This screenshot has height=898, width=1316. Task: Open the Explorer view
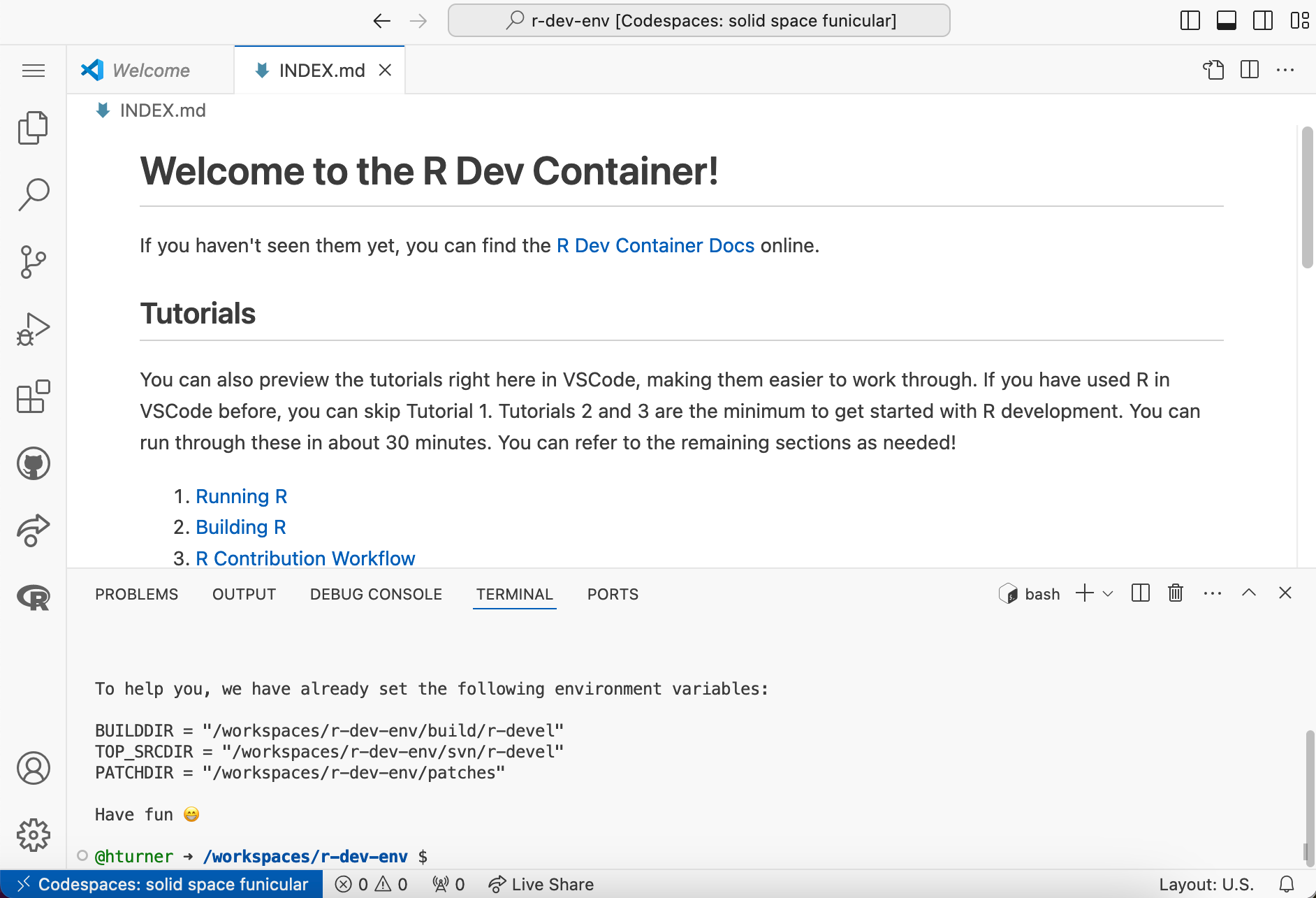click(33, 127)
